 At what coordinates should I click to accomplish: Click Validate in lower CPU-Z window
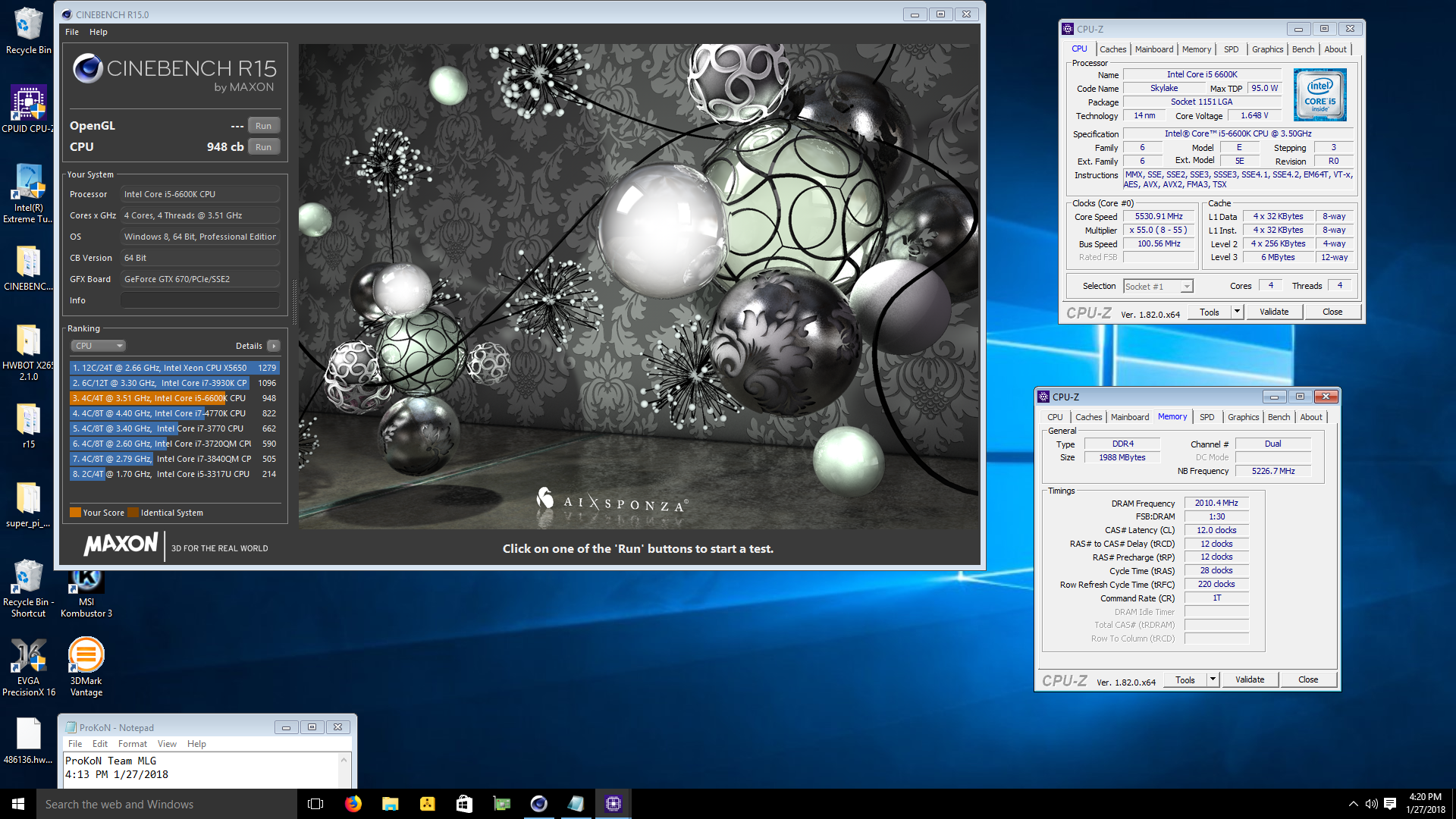(1250, 679)
